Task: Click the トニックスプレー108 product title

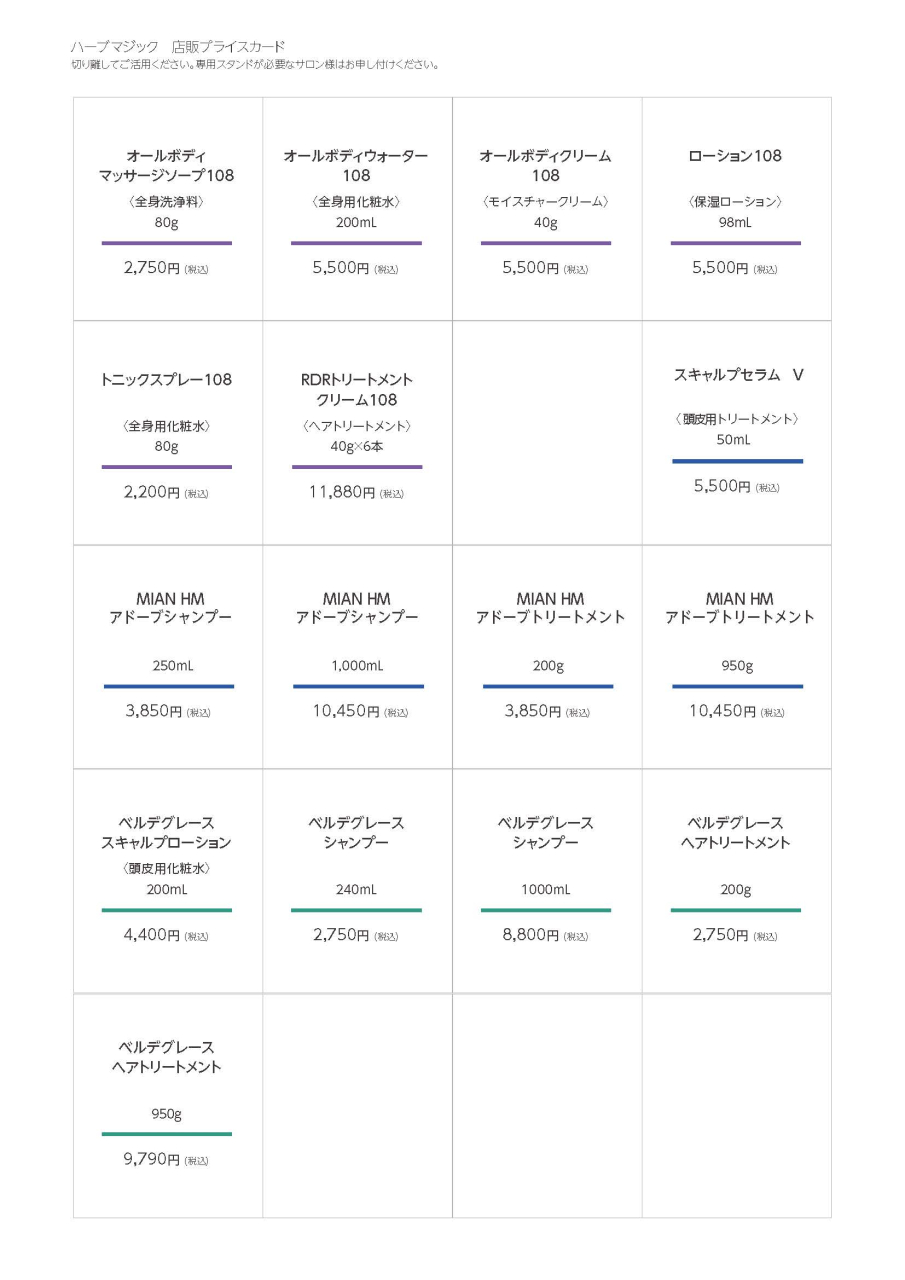Action: point(166,380)
